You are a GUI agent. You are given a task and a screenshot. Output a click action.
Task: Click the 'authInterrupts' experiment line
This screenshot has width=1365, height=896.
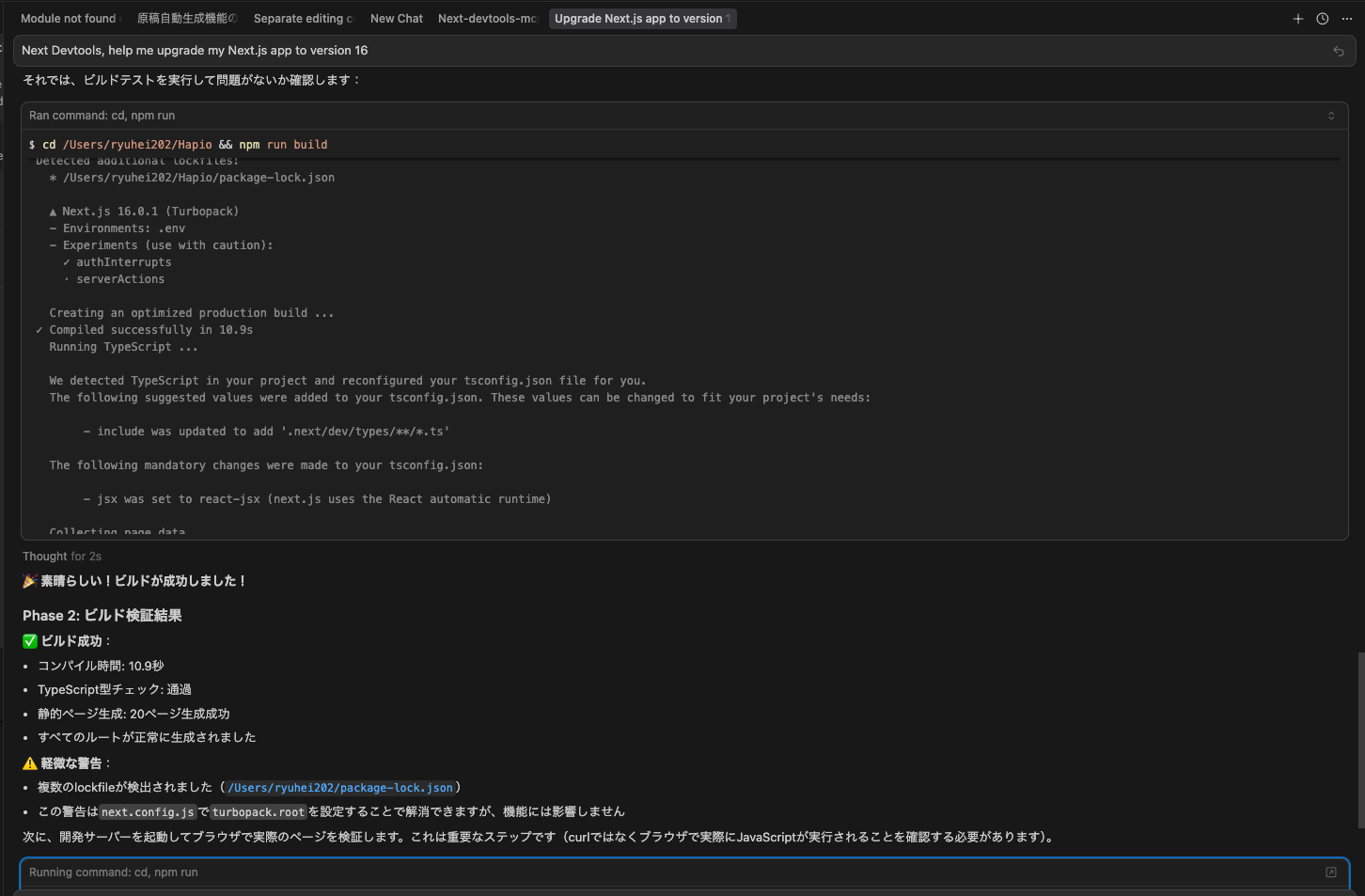click(118, 262)
